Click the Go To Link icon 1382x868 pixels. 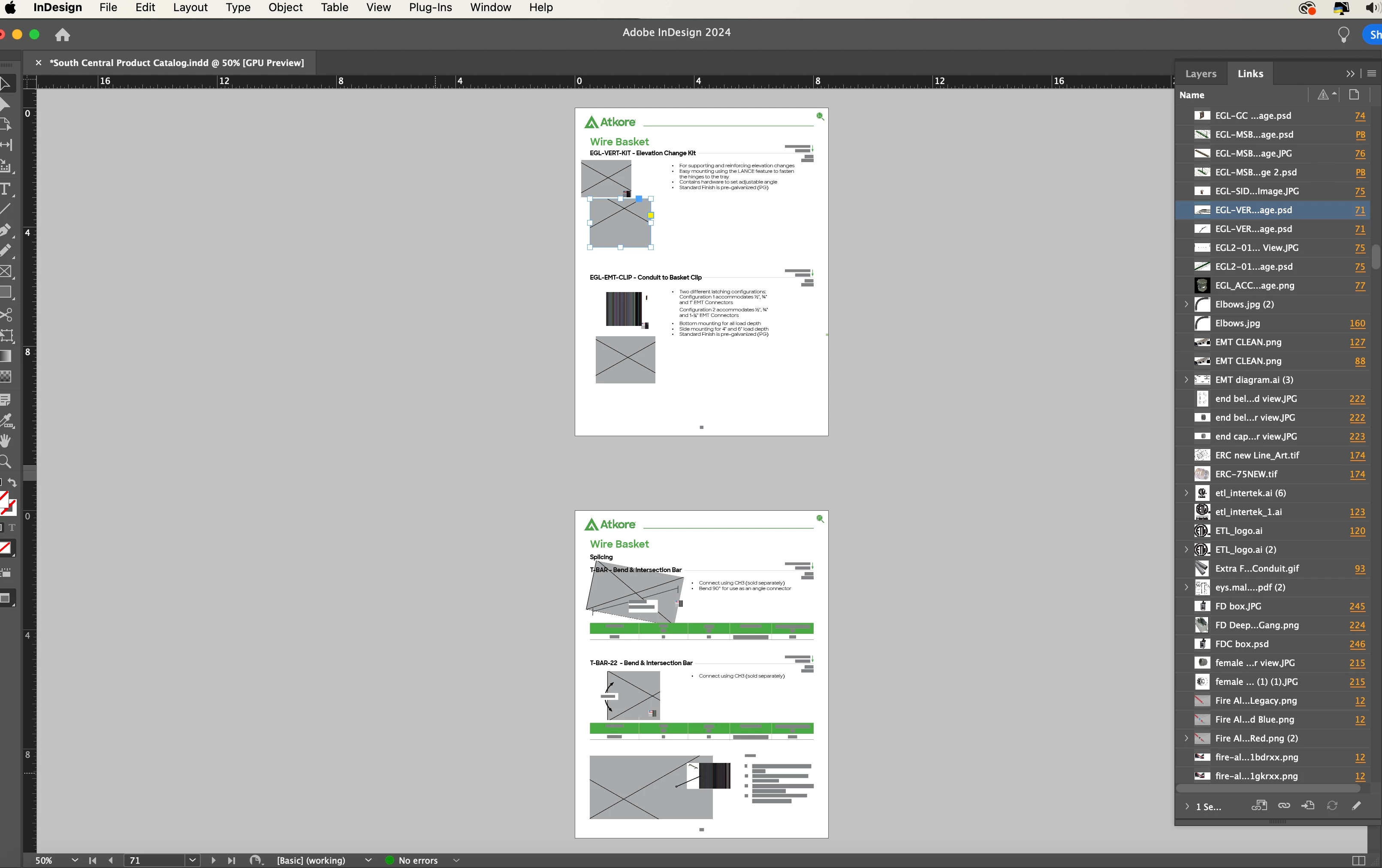point(1308,805)
